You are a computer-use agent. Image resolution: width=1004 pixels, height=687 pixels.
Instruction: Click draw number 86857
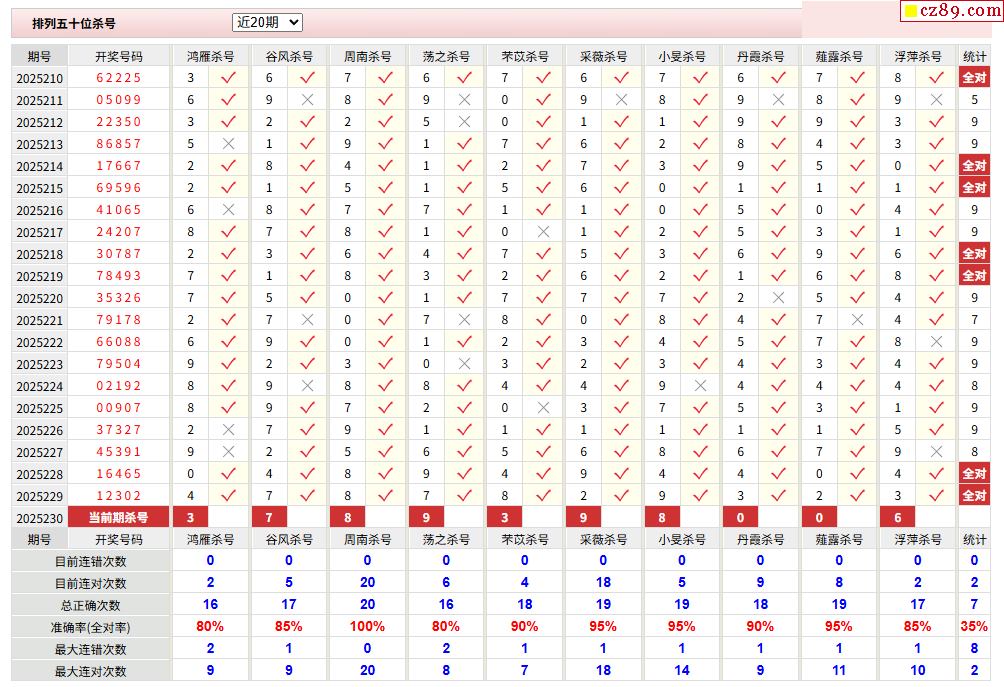click(x=118, y=144)
